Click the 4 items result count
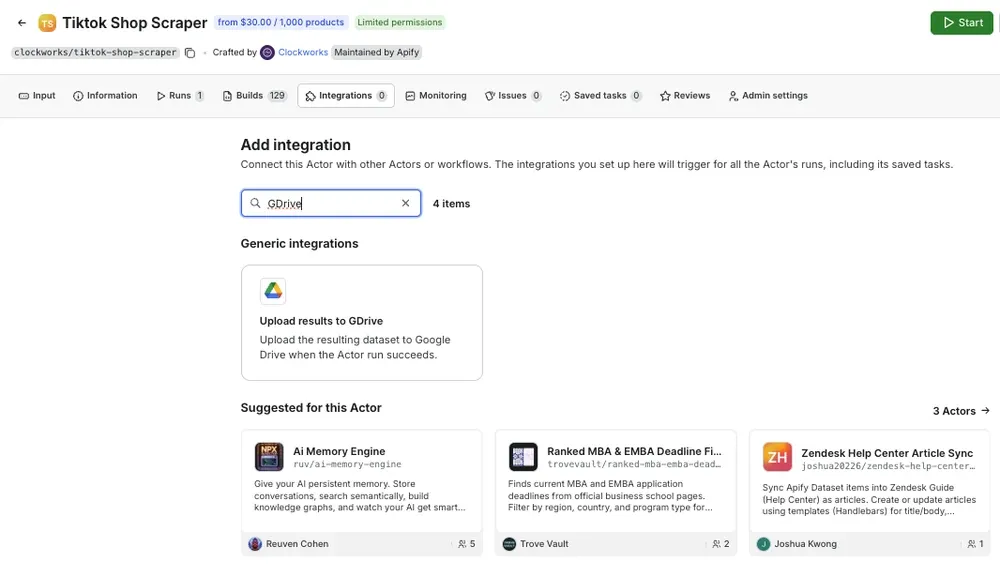The image size is (1000, 577). (x=452, y=204)
